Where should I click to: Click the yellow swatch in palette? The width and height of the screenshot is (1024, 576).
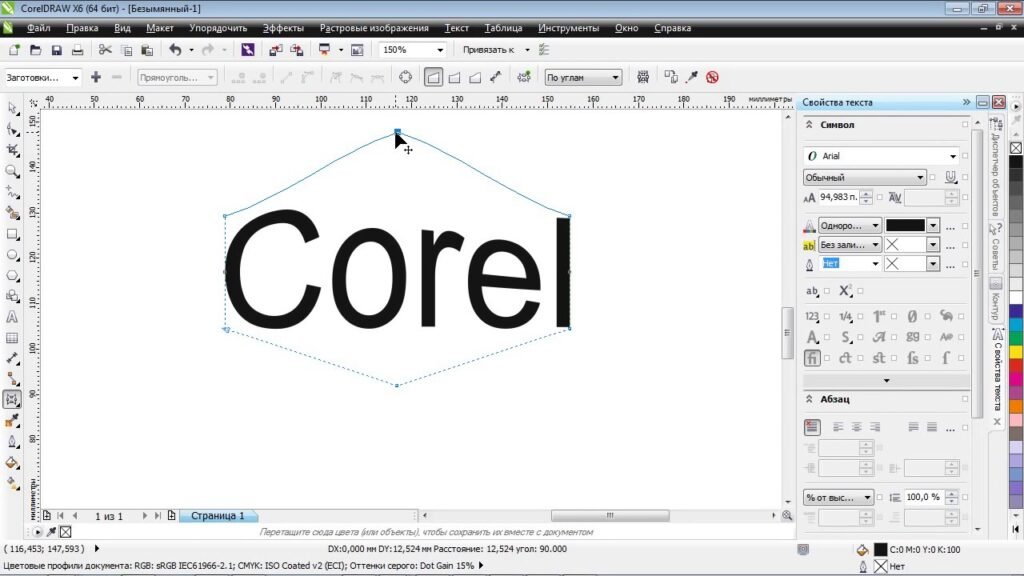tap(1016, 351)
